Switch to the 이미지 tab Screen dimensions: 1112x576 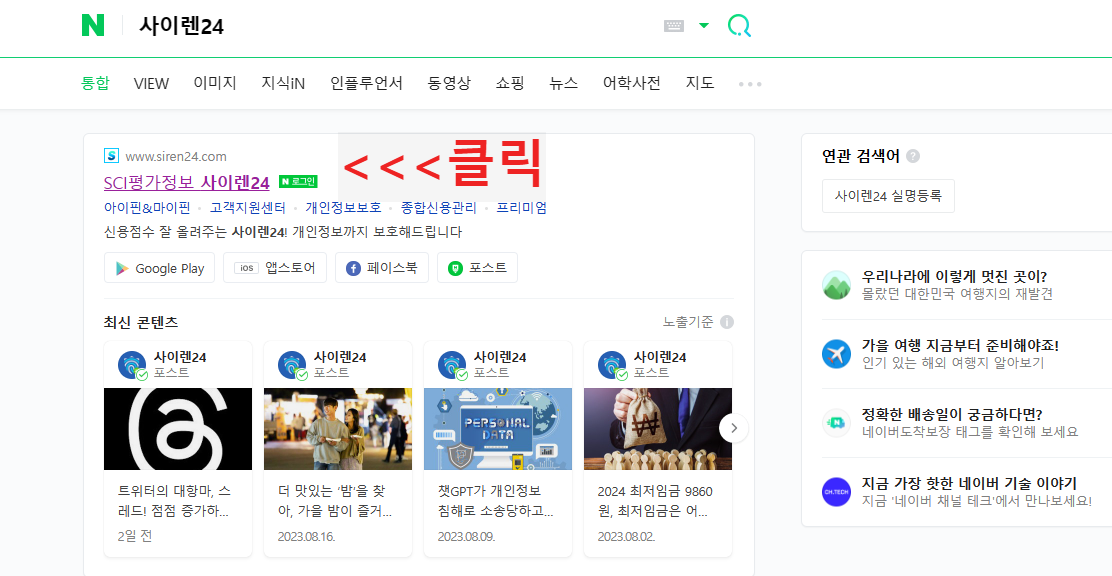pyautogui.click(x=215, y=83)
